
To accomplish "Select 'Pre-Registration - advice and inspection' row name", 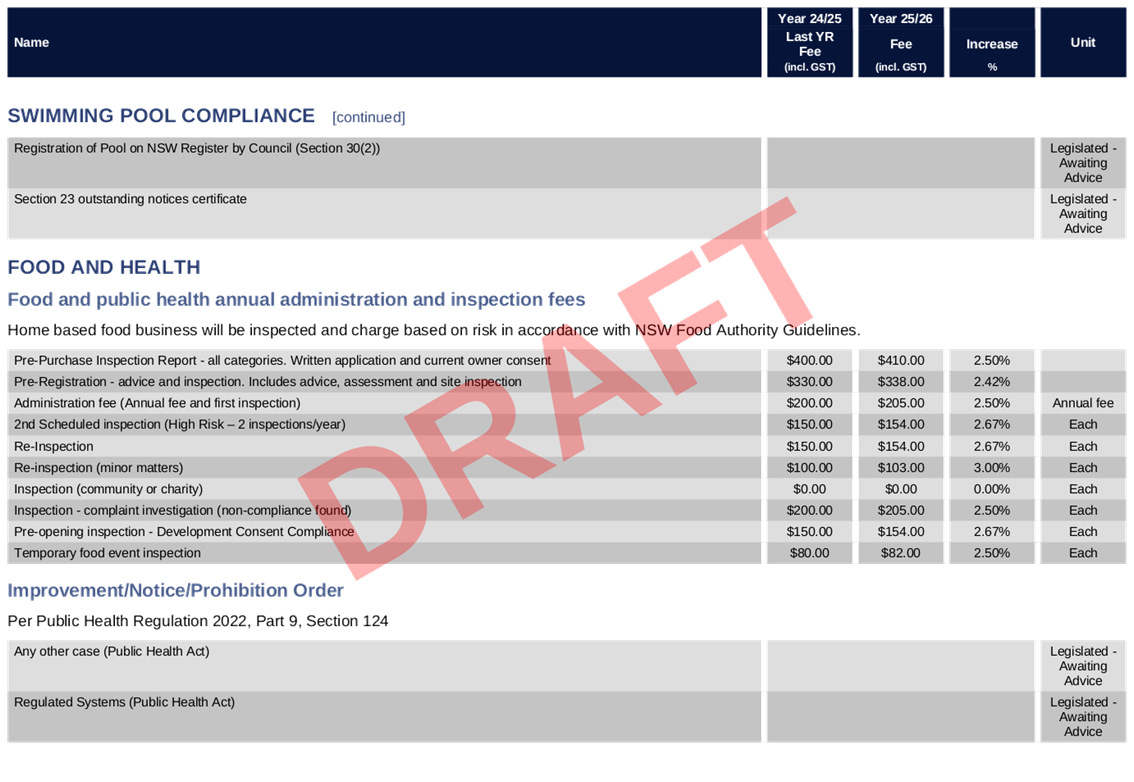I will (x=268, y=381).
